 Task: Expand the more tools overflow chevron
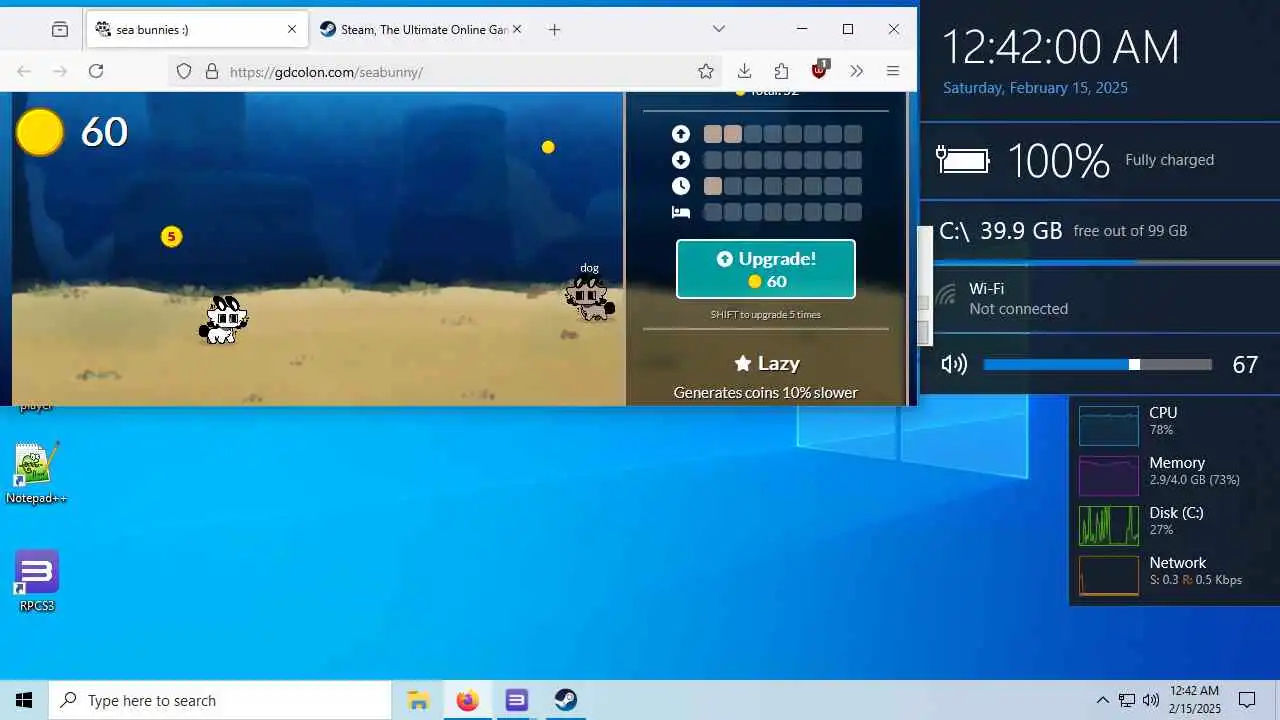[x=856, y=71]
